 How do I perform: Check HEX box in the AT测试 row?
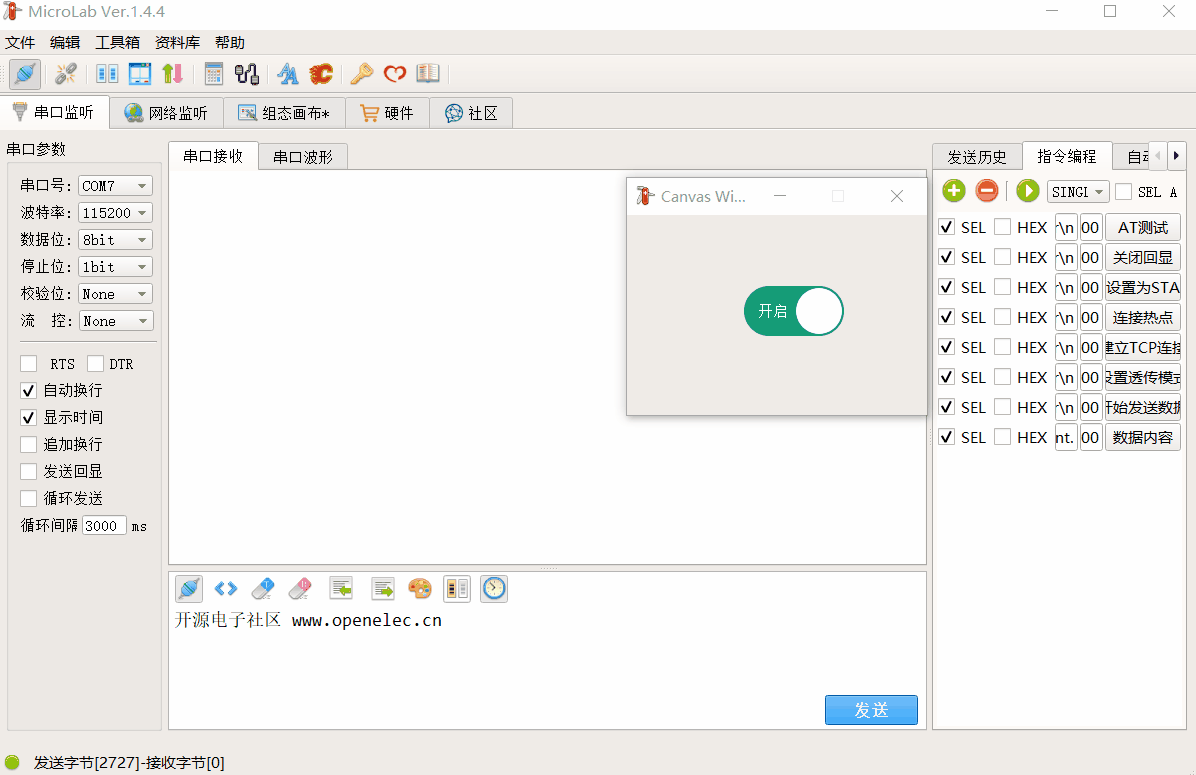1003,227
